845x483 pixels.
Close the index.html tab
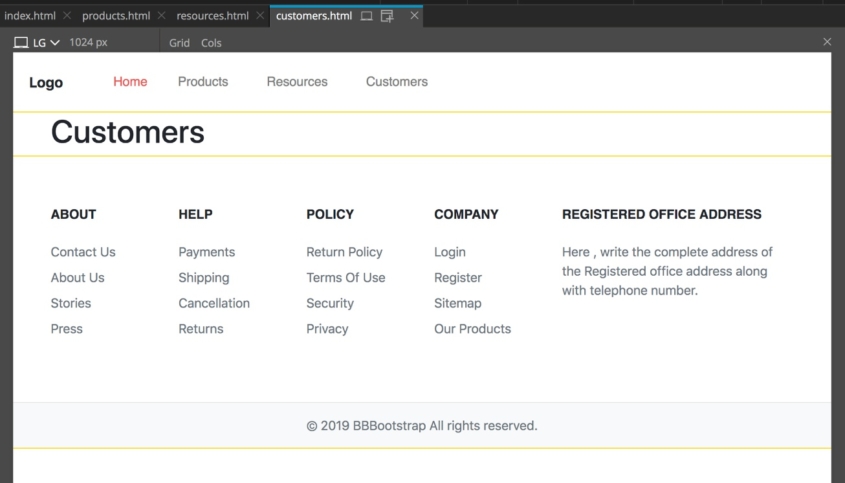coord(67,16)
